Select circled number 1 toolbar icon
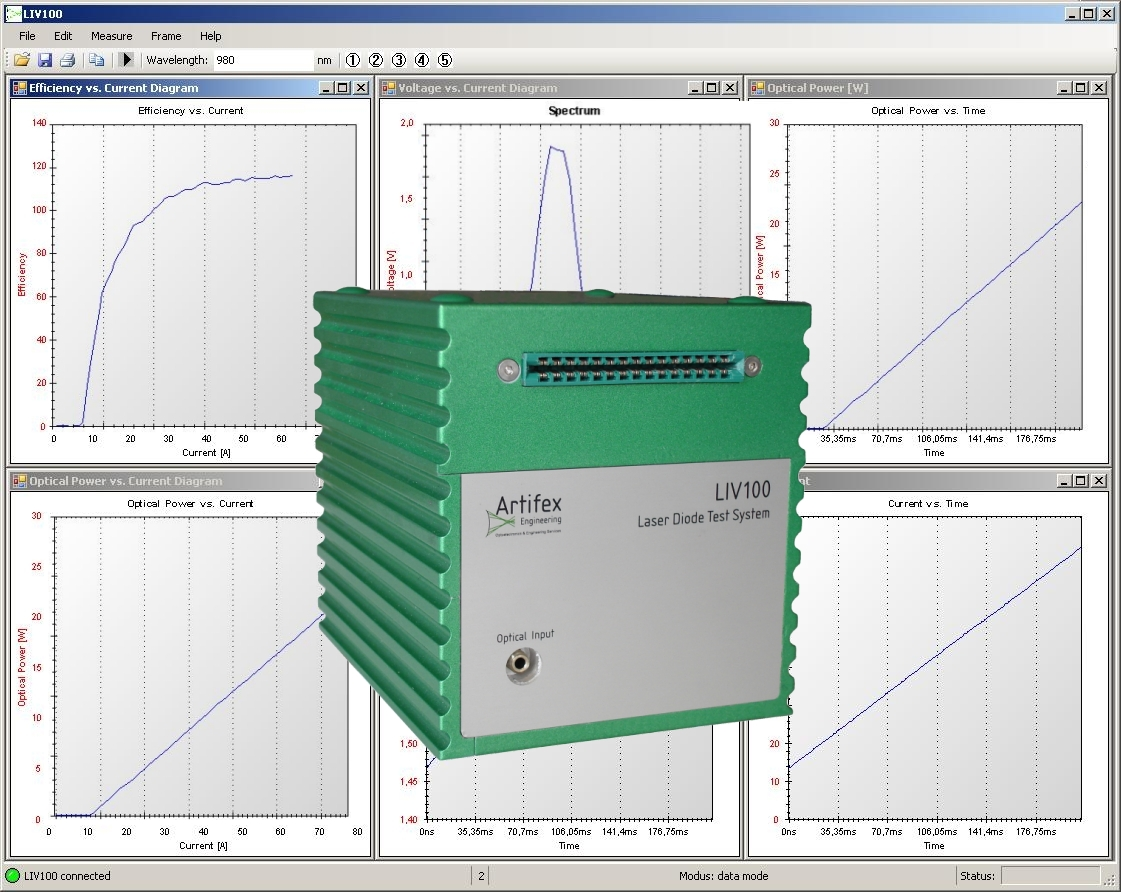 (353, 60)
